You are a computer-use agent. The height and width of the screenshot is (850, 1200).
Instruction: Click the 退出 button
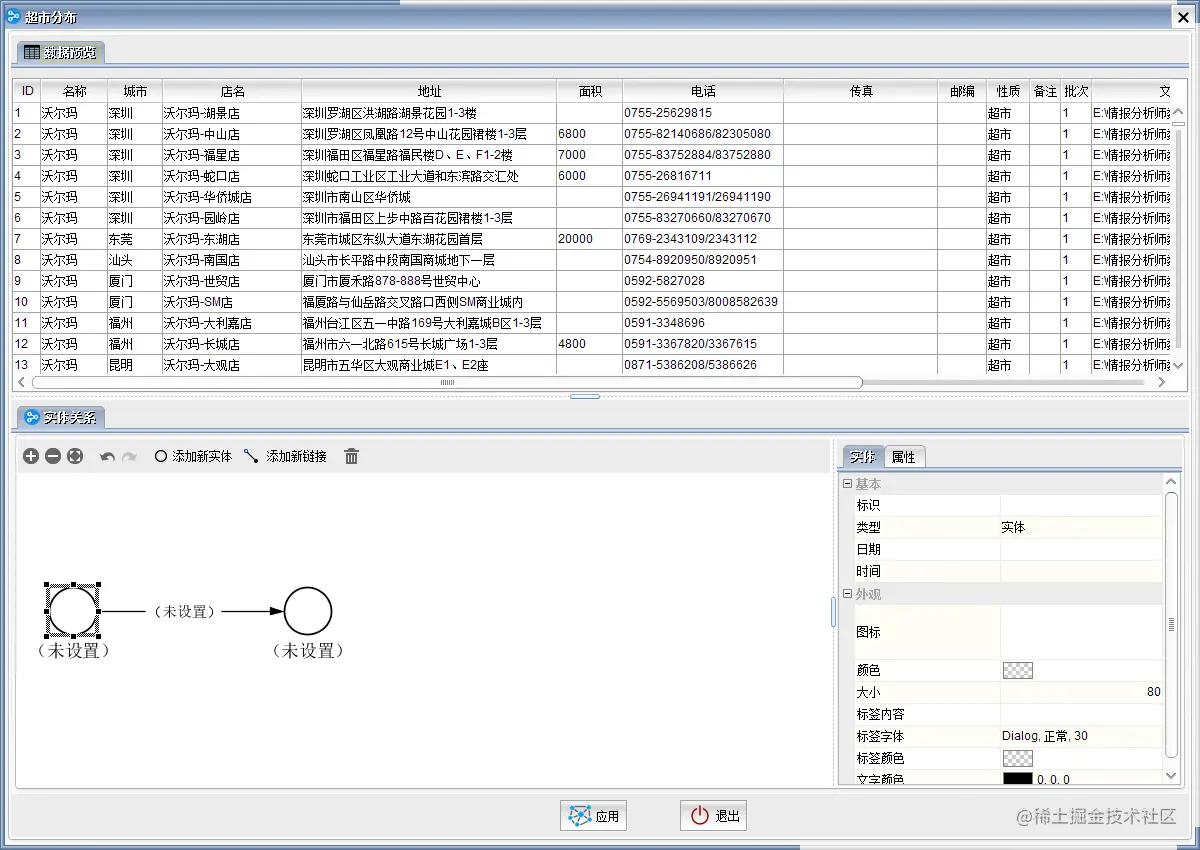point(713,816)
